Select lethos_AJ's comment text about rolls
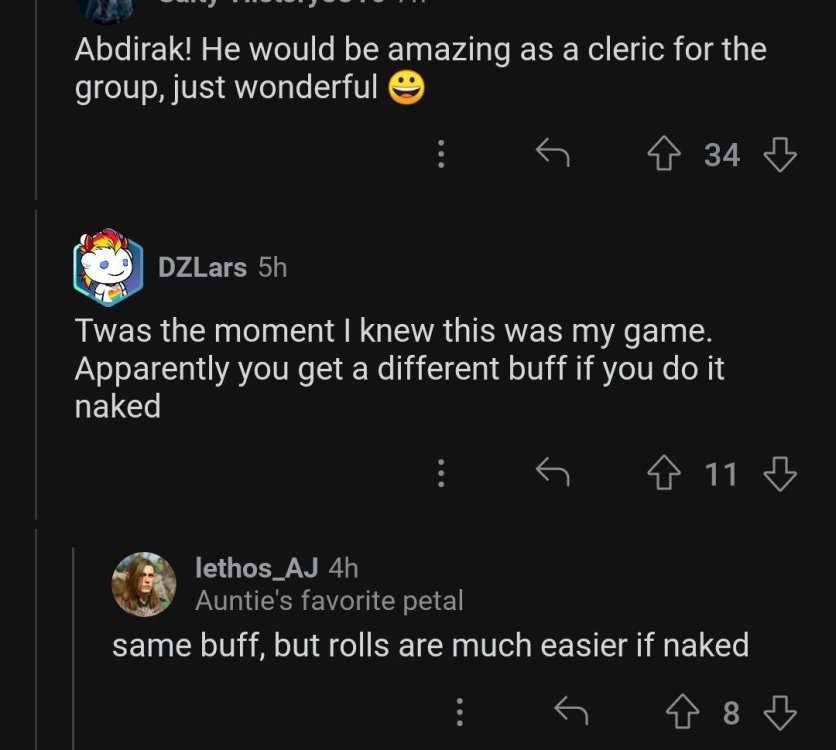Image resolution: width=836 pixels, height=750 pixels. coord(430,645)
